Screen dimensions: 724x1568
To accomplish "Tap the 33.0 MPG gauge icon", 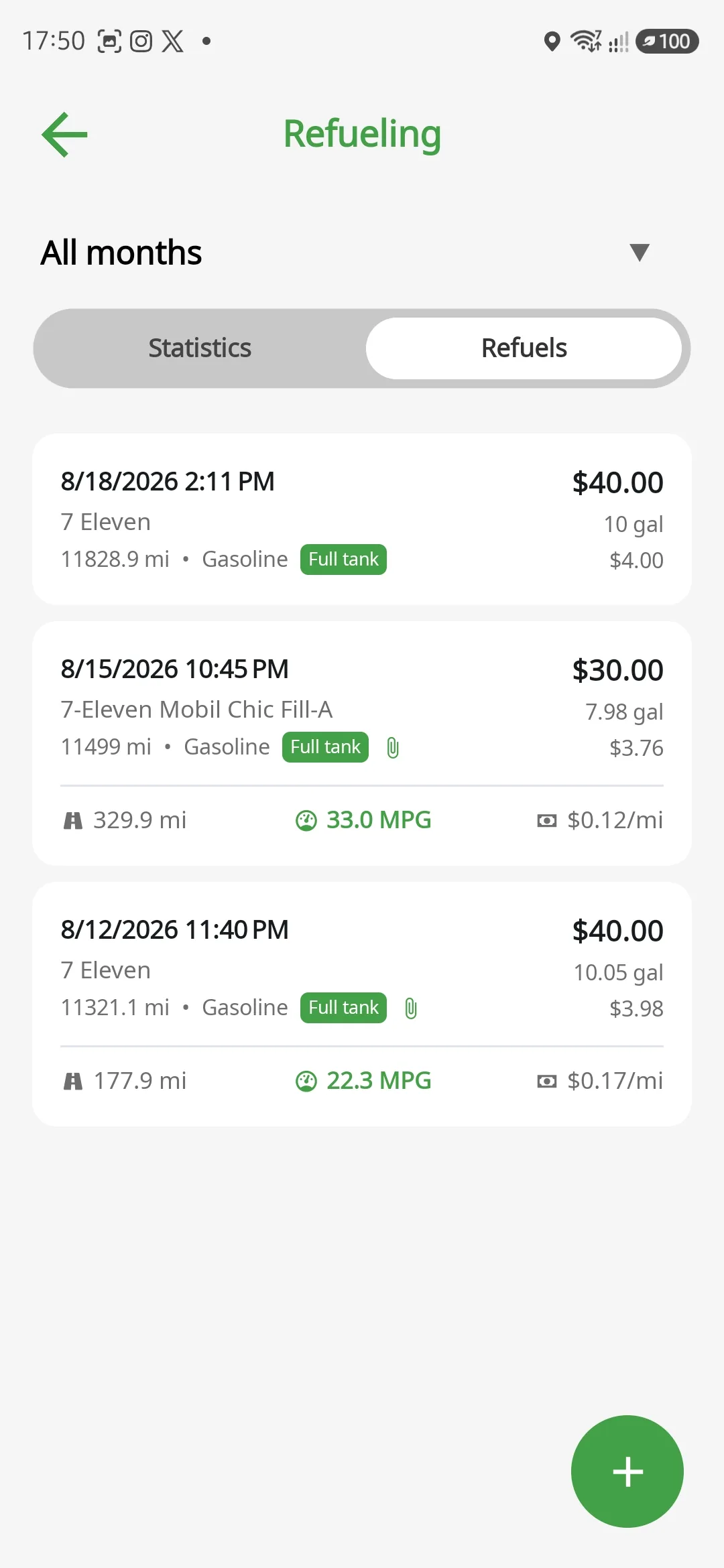I will tap(306, 820).
